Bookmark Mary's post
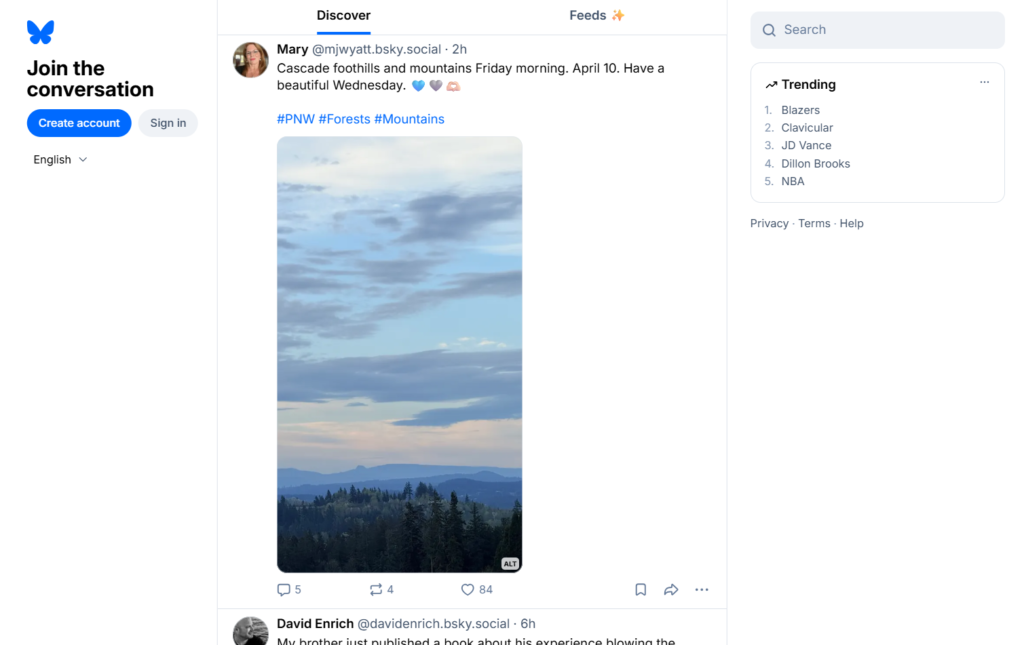 pos(641,590)
